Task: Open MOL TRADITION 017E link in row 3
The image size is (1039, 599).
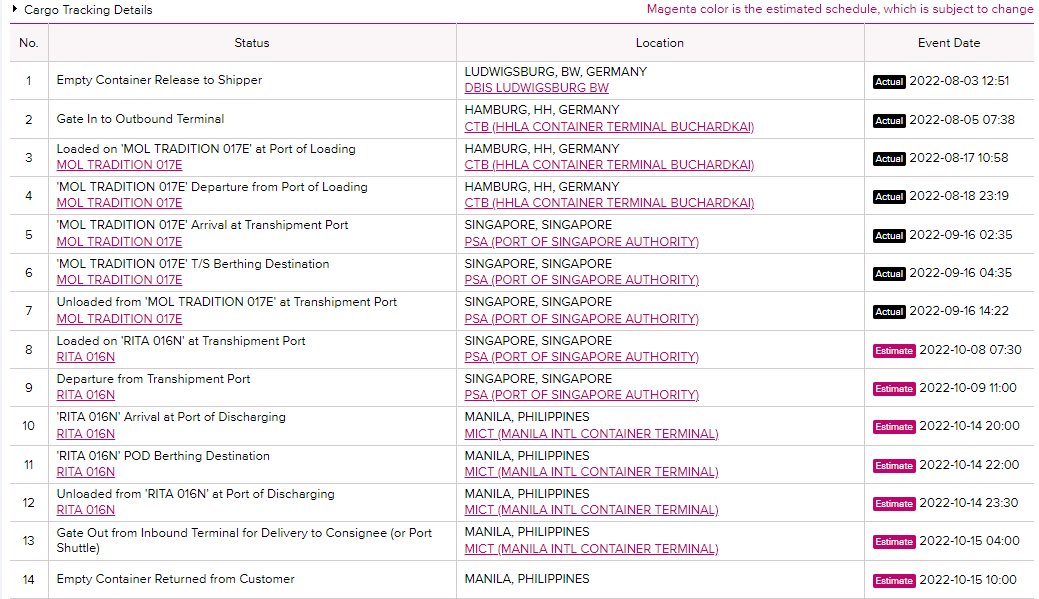Action: click(119, 164)
